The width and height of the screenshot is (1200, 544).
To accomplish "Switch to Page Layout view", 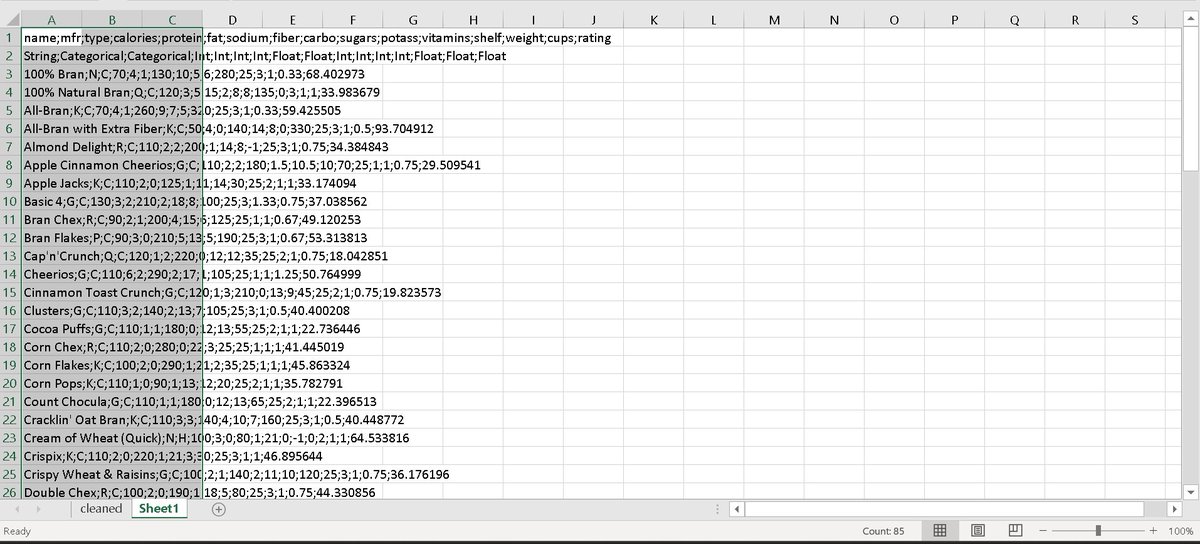I will (x=978, y=530).
